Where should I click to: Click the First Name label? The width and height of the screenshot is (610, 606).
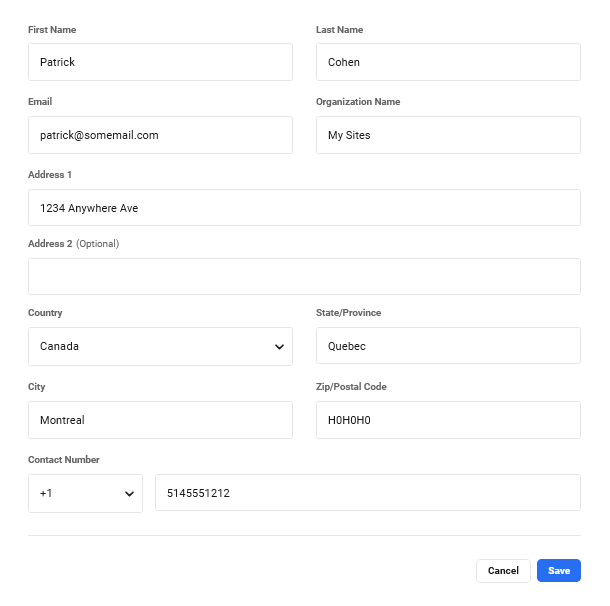tap(52, 30)
